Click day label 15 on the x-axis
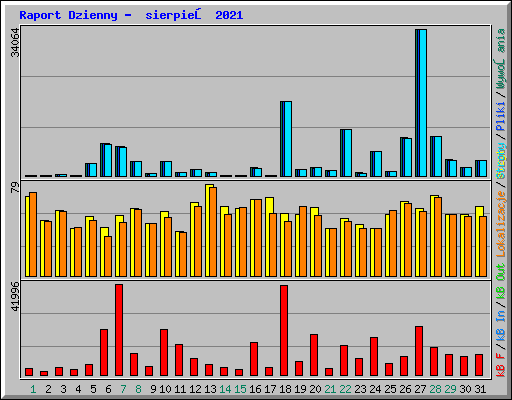This screenshot has width=512, height=400. pyautogui.click(x=240, y=389)
